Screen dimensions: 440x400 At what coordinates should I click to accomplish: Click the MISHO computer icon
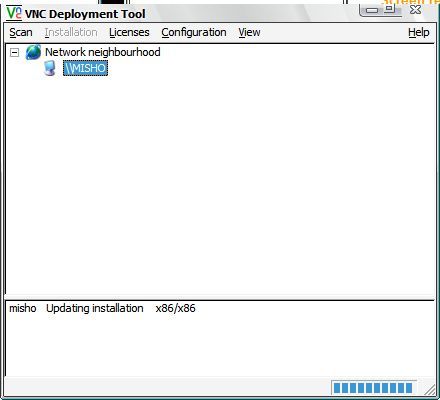tap(50, 68)
